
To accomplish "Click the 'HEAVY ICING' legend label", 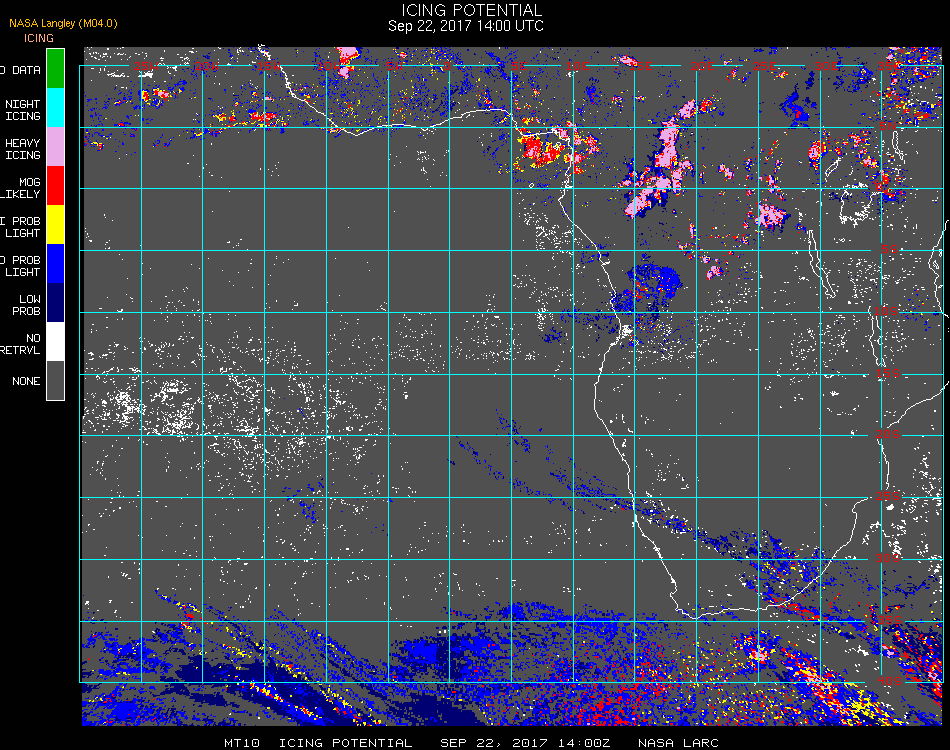I will tap(22, 149).
